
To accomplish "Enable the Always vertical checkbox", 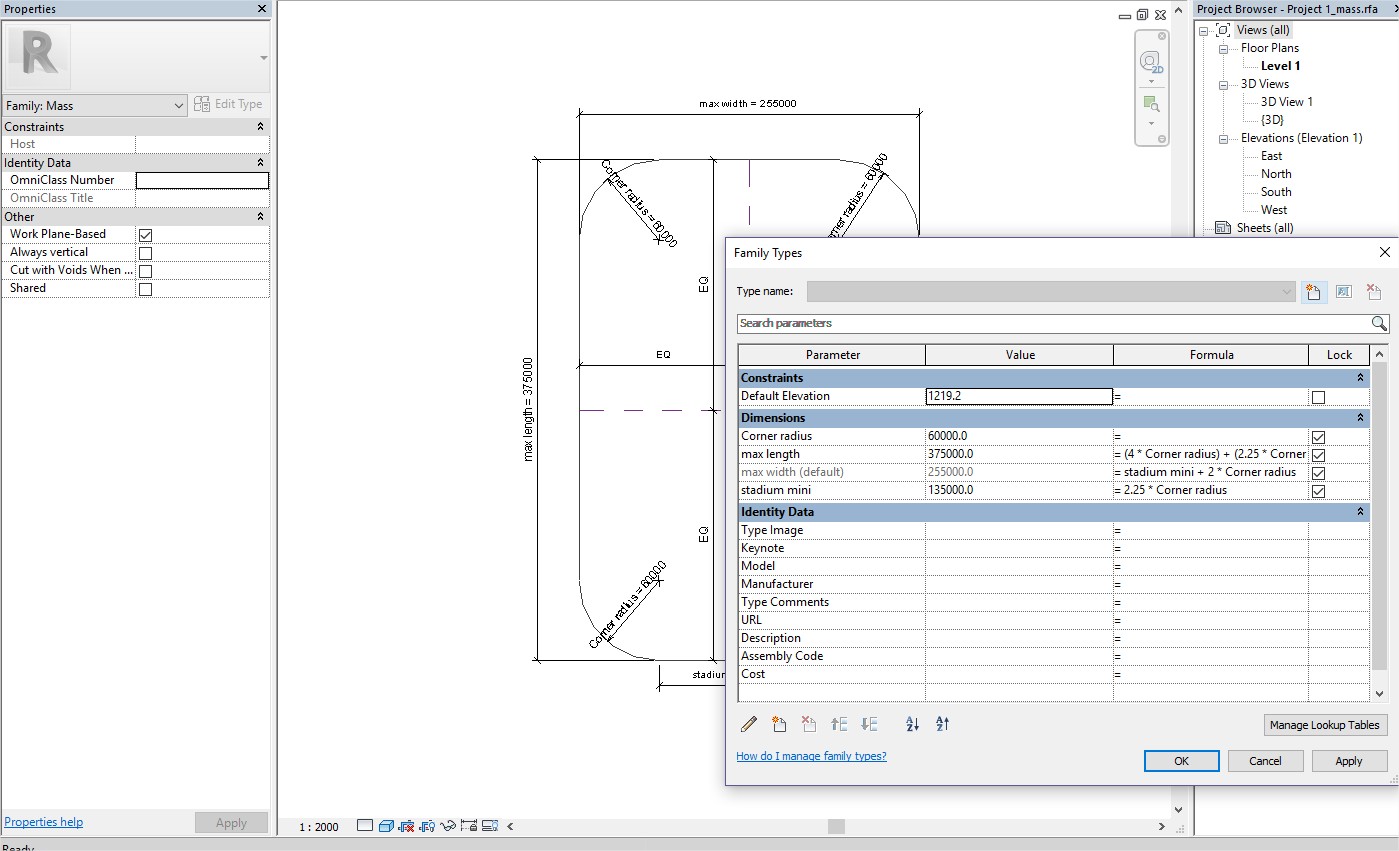I will pos(145,252).
